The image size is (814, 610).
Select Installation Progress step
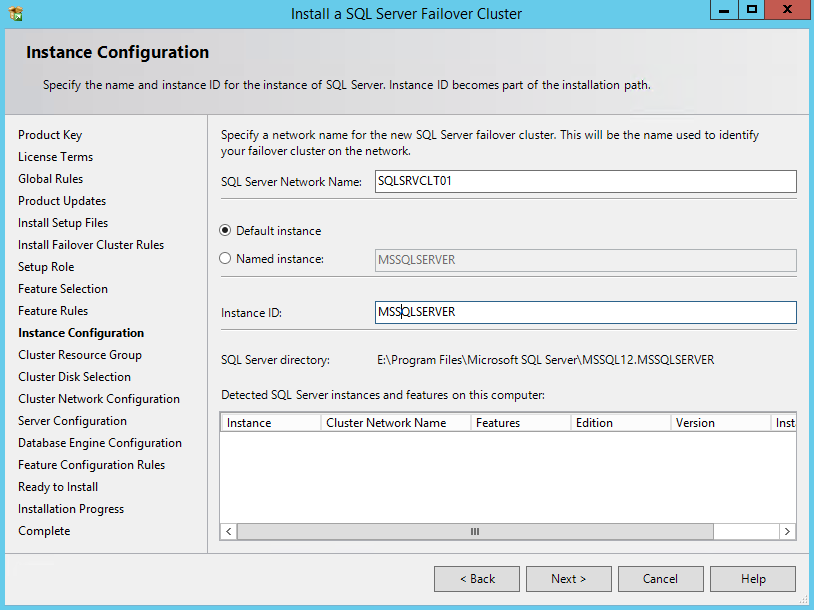pyautogui.click(x=71, y=509)
